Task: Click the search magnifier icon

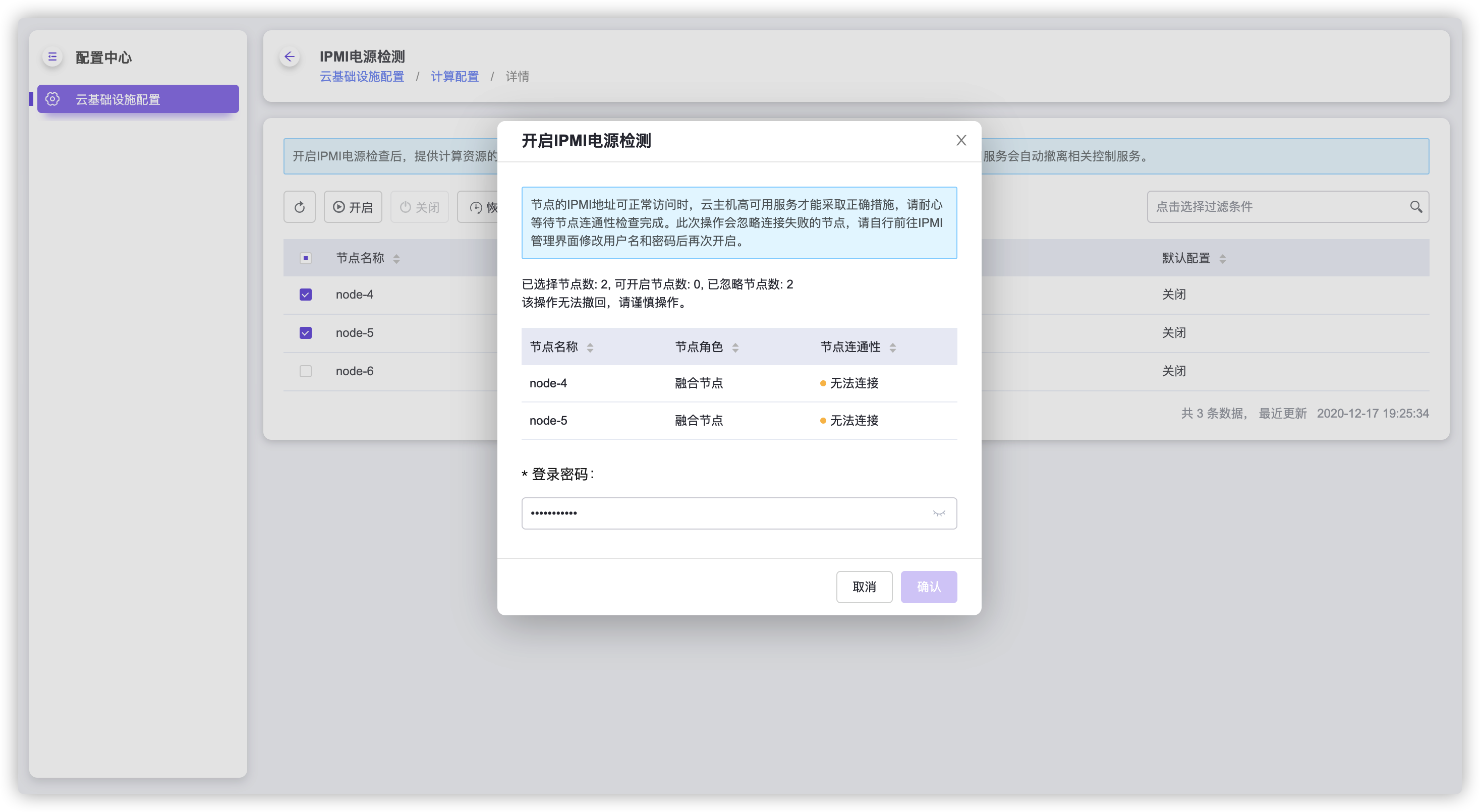Action: 1415,207
